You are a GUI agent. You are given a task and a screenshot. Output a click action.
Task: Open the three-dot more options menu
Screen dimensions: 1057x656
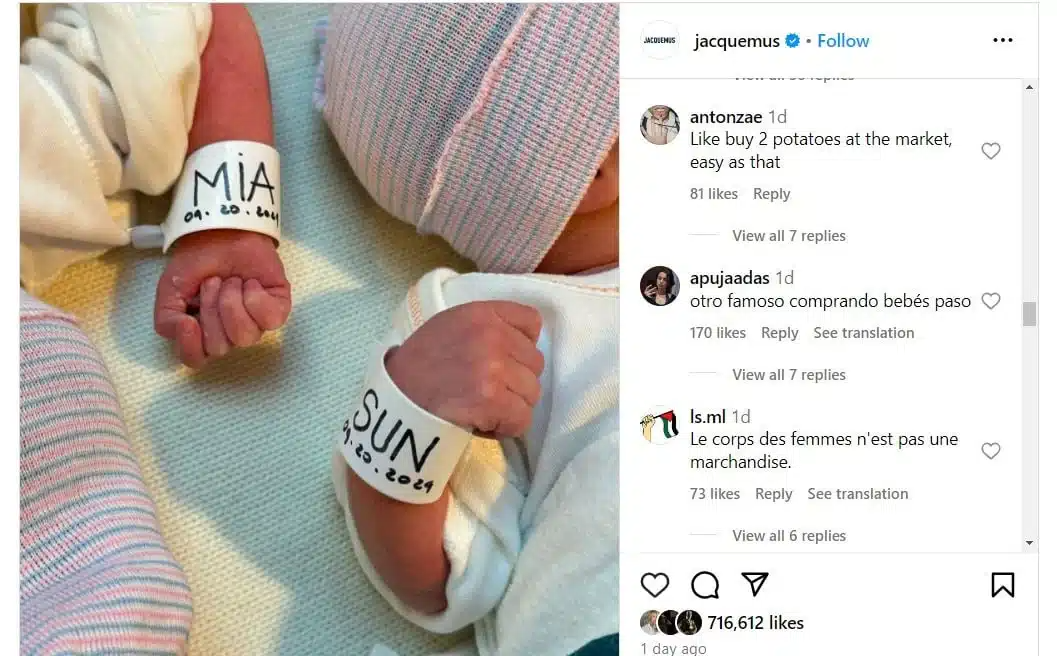(x=1002, y=40)
